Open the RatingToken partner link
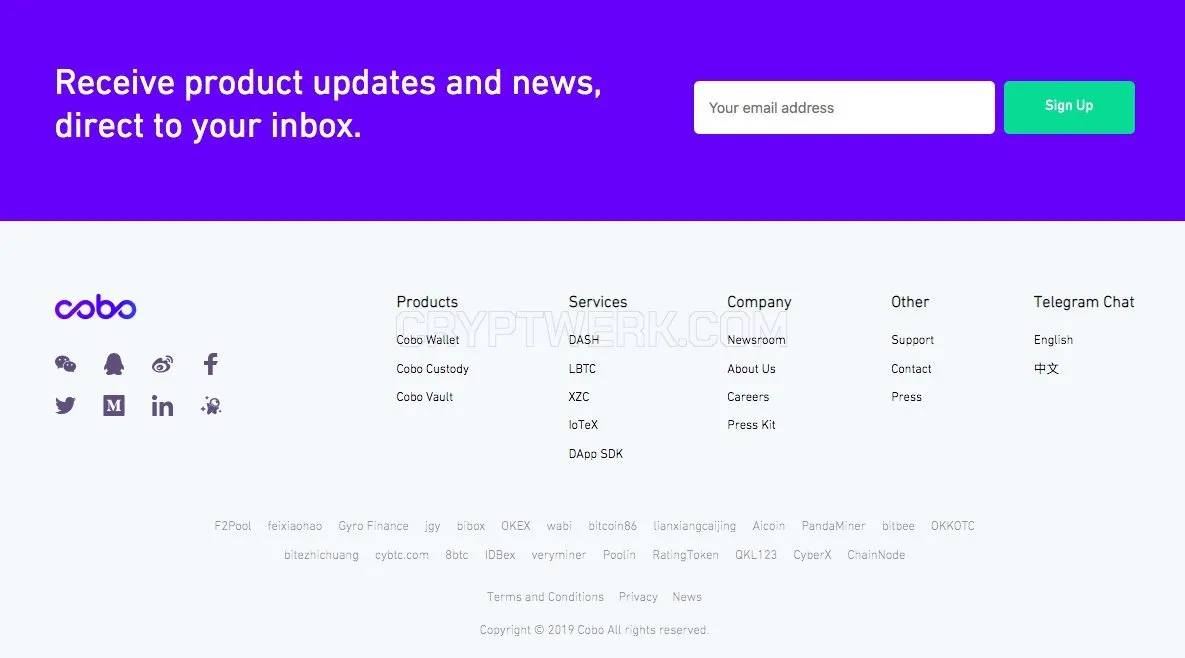Image resolution: width=1185 pixels, height=658 pixels. [685, 555]
